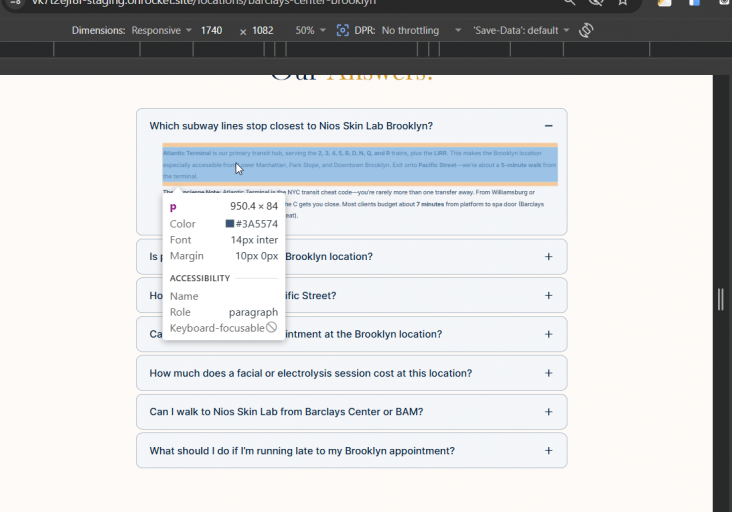
Task: Click the #3A5574 color swatch in tooltip
Action: coord(230,224)
